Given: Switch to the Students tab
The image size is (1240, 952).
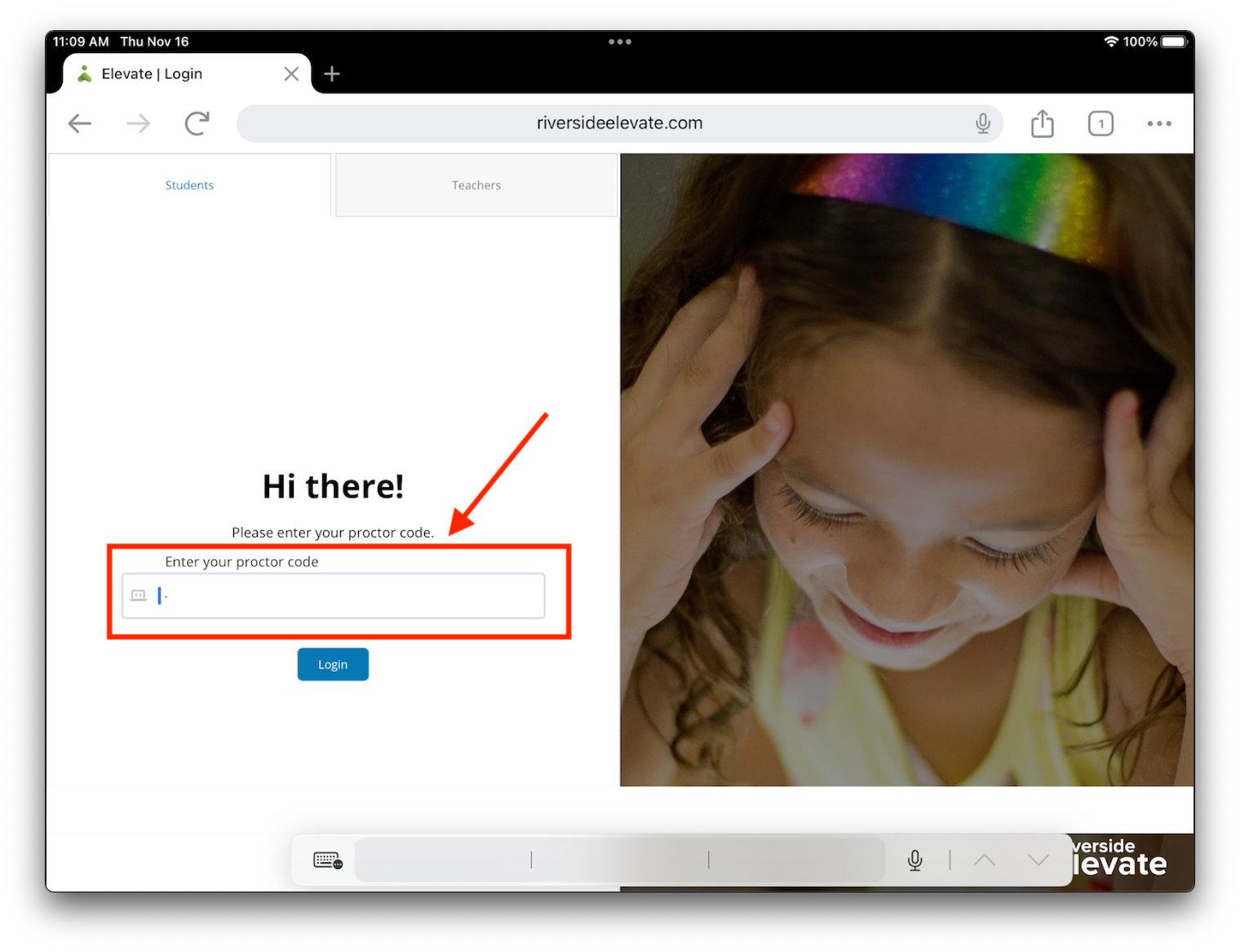Looking at the screenshot, I should 189,185.
